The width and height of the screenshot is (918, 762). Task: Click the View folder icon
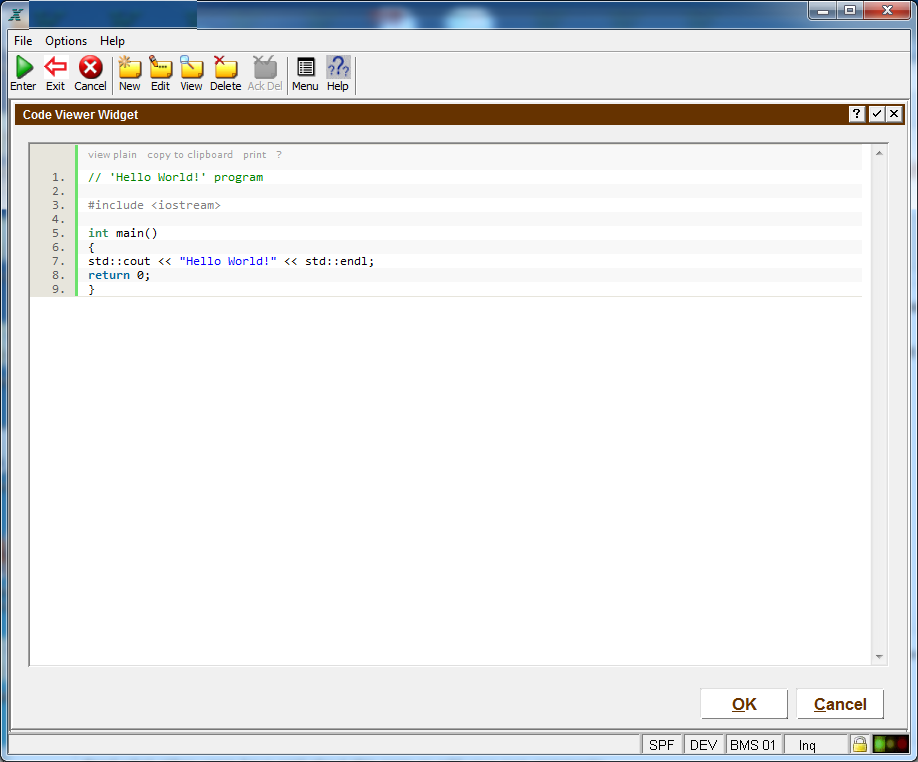tap(191, 67)
